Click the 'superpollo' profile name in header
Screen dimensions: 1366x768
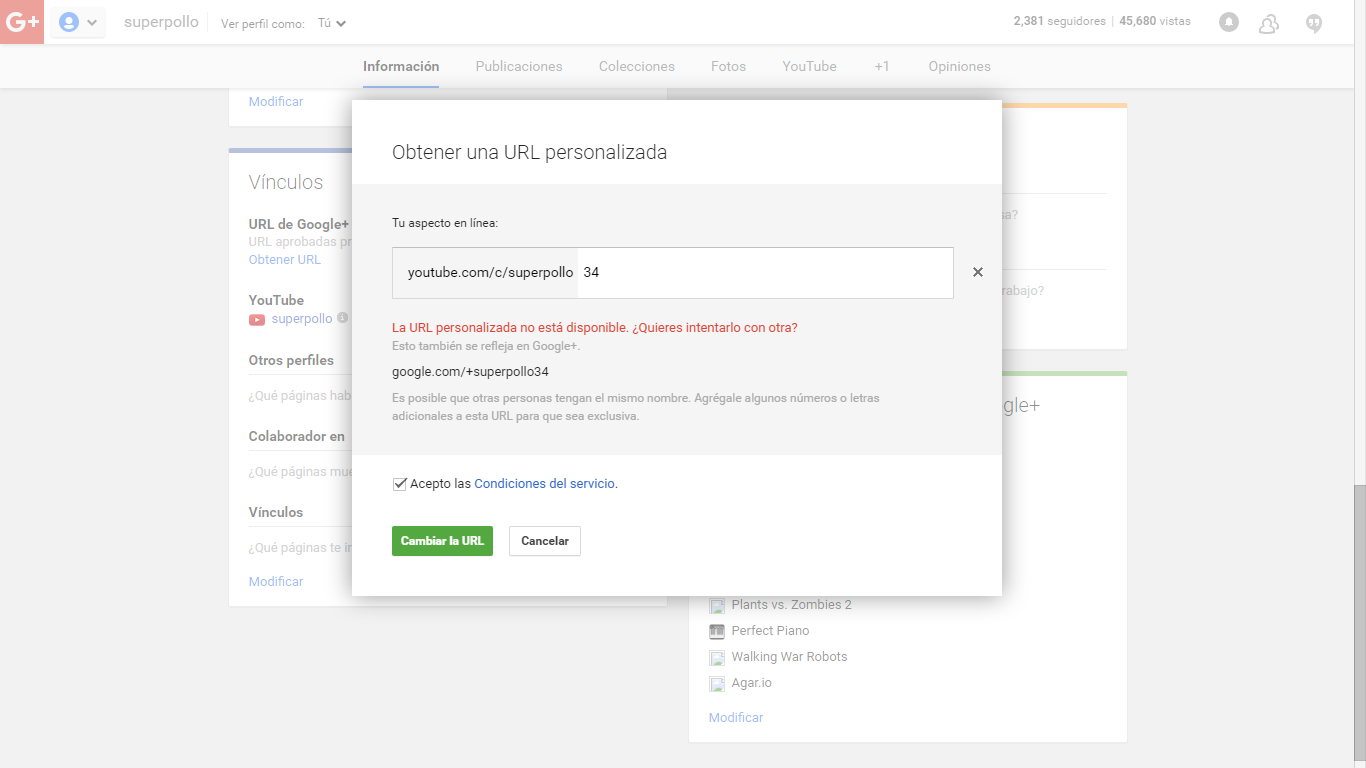tap(162, 22)
